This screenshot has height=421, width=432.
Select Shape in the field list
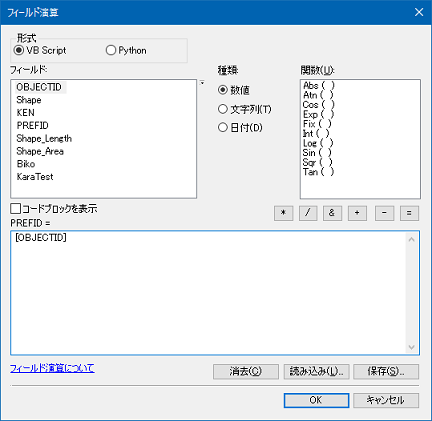pyautogui.click(x=29, y=100)
